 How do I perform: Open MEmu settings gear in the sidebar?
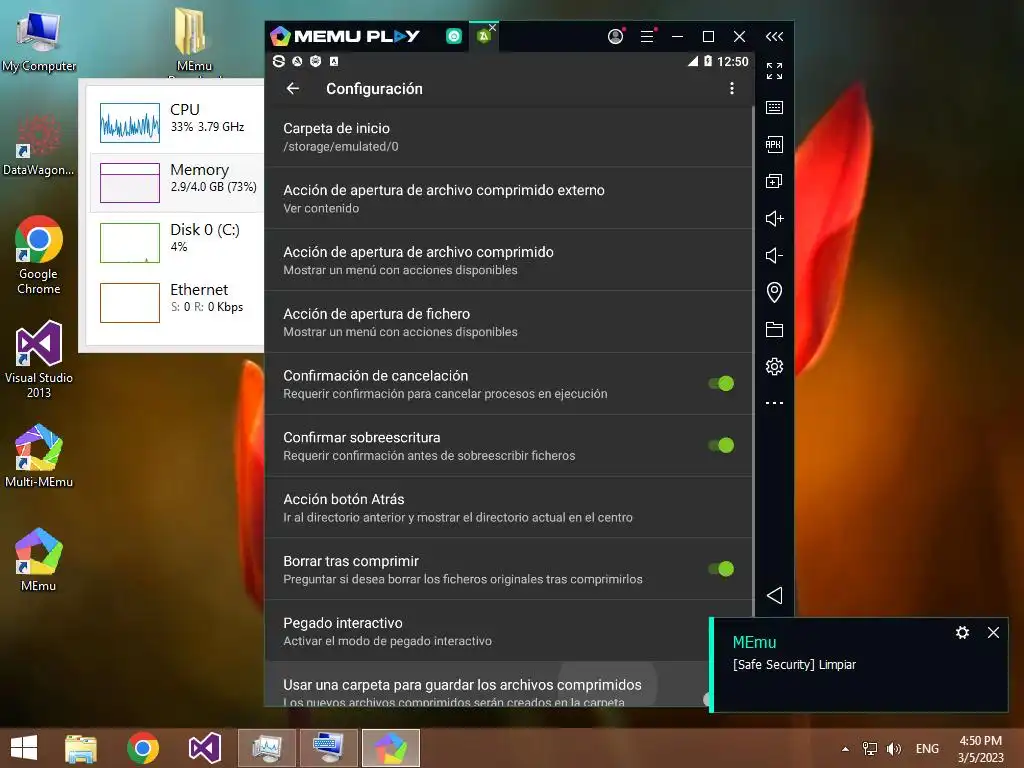point(774,366)
